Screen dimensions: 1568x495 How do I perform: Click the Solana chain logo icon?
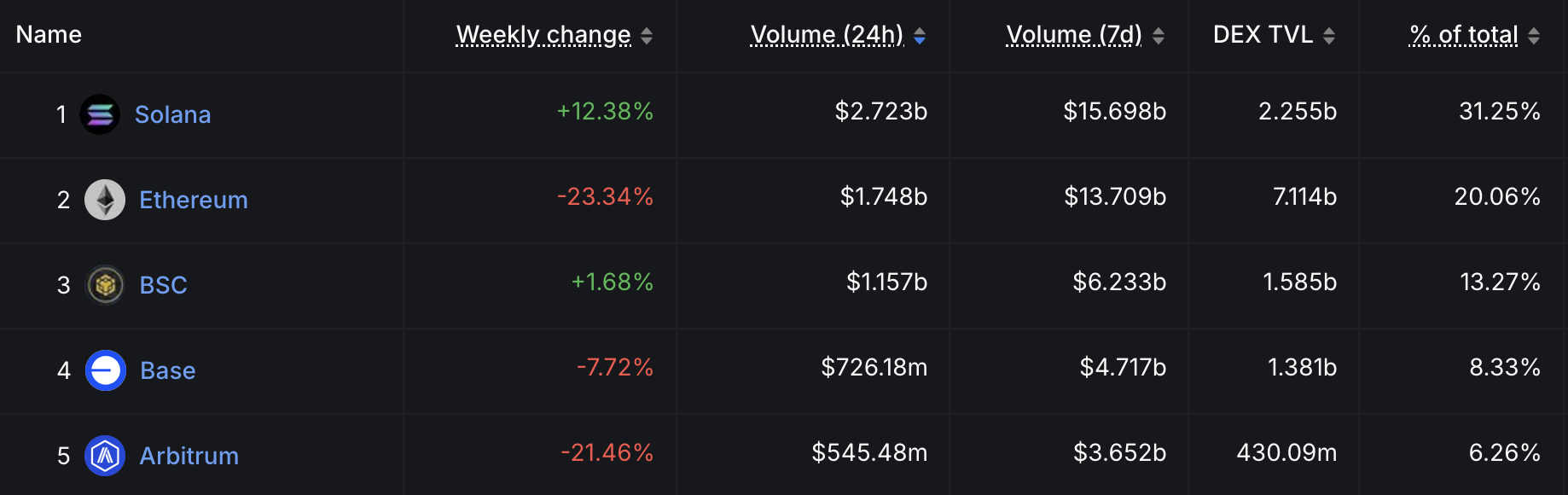(x=100, y=114)
